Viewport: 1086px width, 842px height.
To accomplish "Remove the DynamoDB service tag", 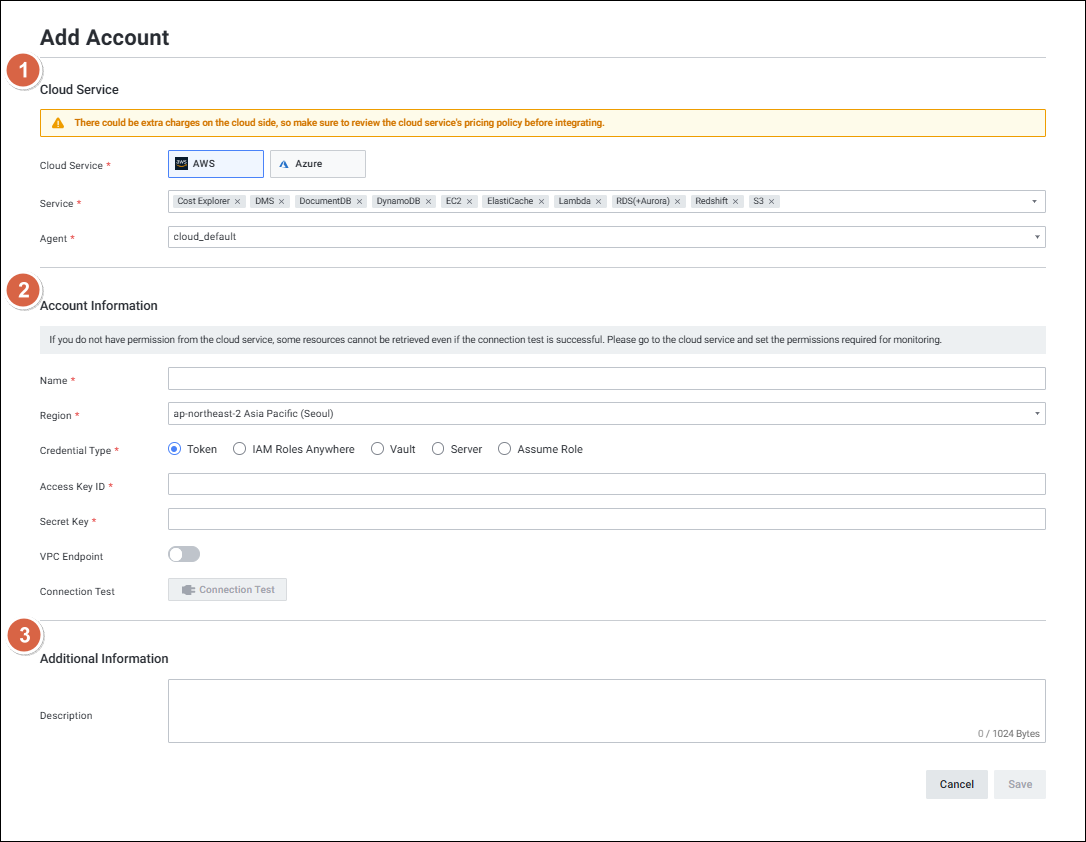I will [428, 202].
